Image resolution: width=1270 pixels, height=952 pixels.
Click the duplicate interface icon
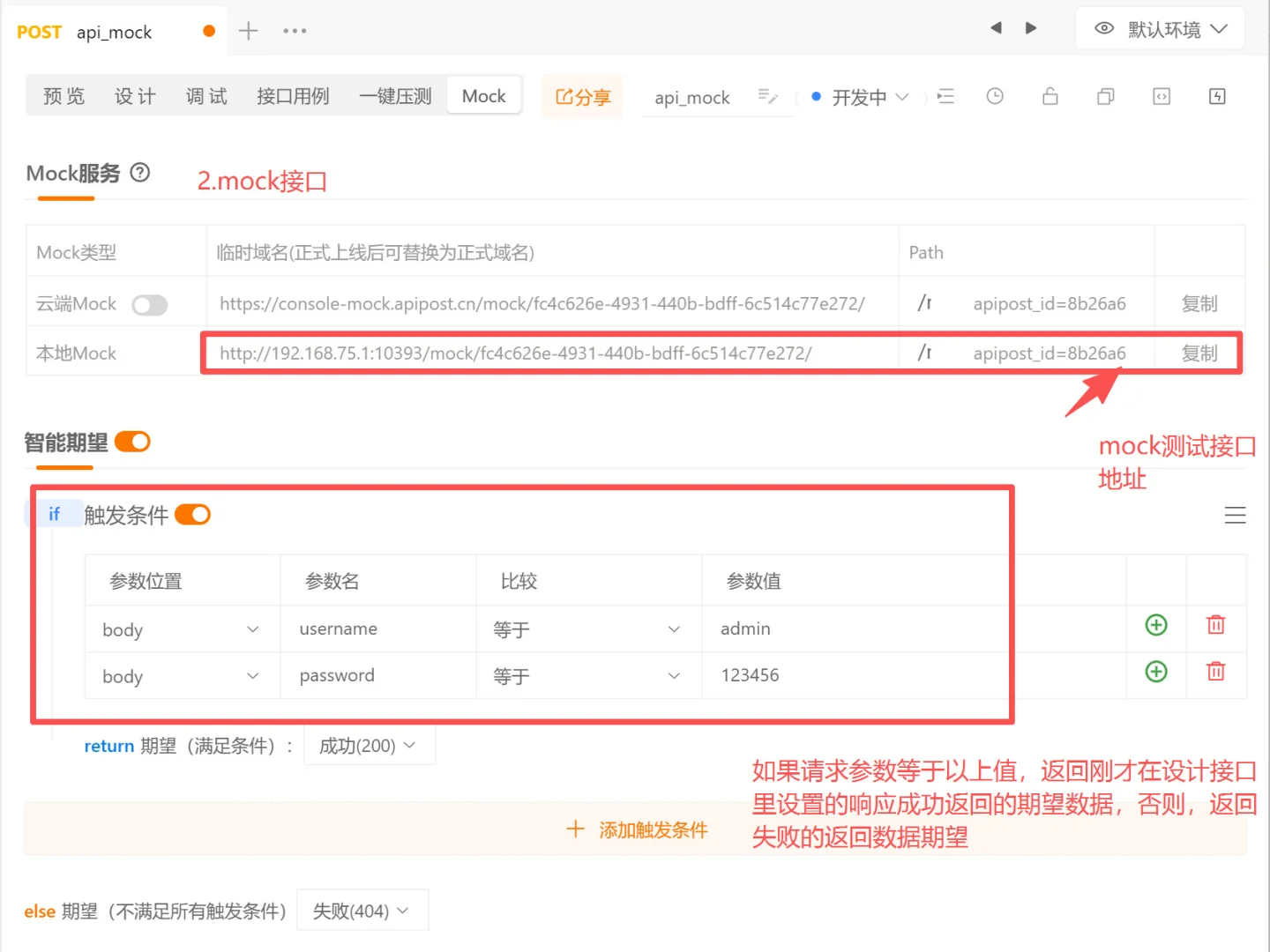click(1105, 96)
